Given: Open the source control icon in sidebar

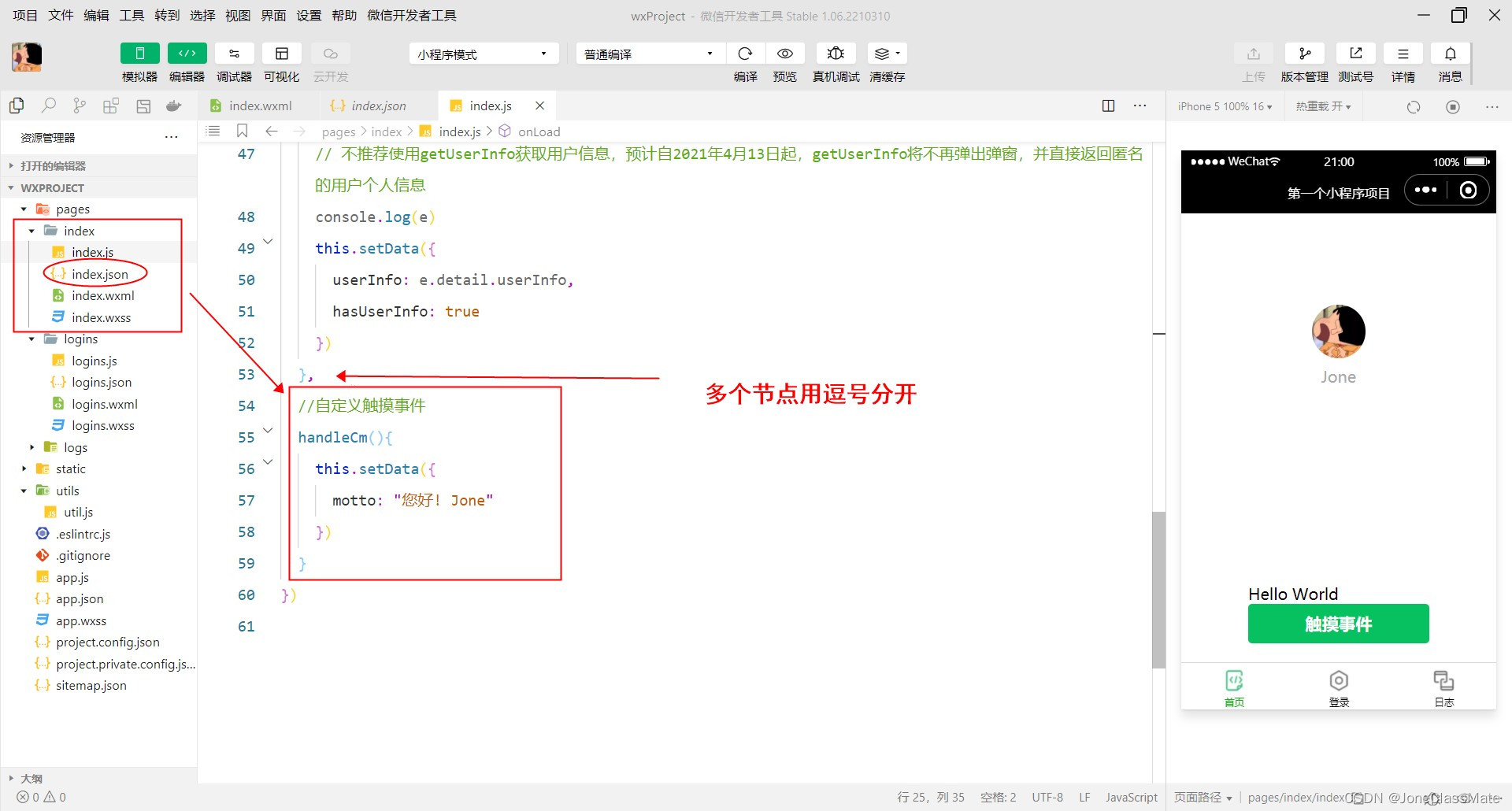Looking at the screenshot, I should pos(80,106).
